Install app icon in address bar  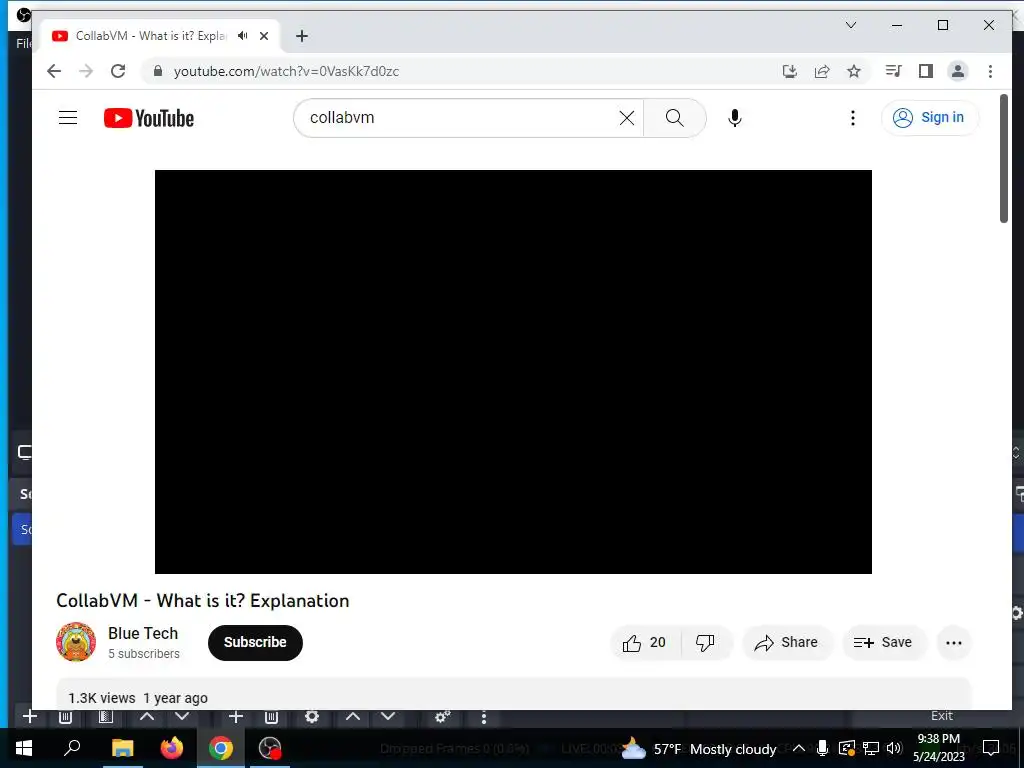[x=790, y=71]
